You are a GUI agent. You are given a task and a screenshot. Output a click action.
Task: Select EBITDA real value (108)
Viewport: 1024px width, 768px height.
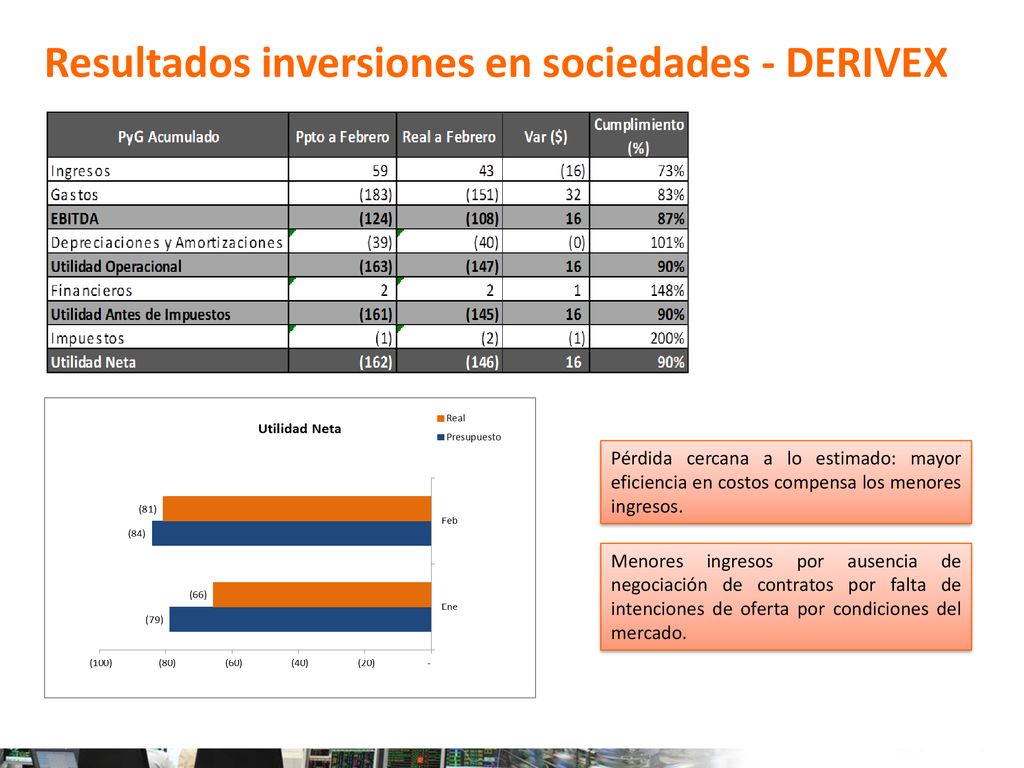(x=482, y=219)
